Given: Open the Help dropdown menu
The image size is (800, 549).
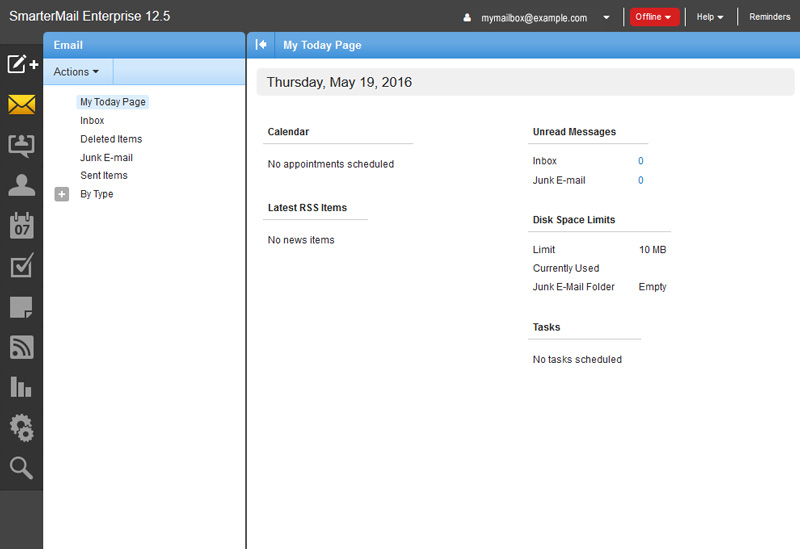Looking at the screenshot, I should (x=710, y=17).
